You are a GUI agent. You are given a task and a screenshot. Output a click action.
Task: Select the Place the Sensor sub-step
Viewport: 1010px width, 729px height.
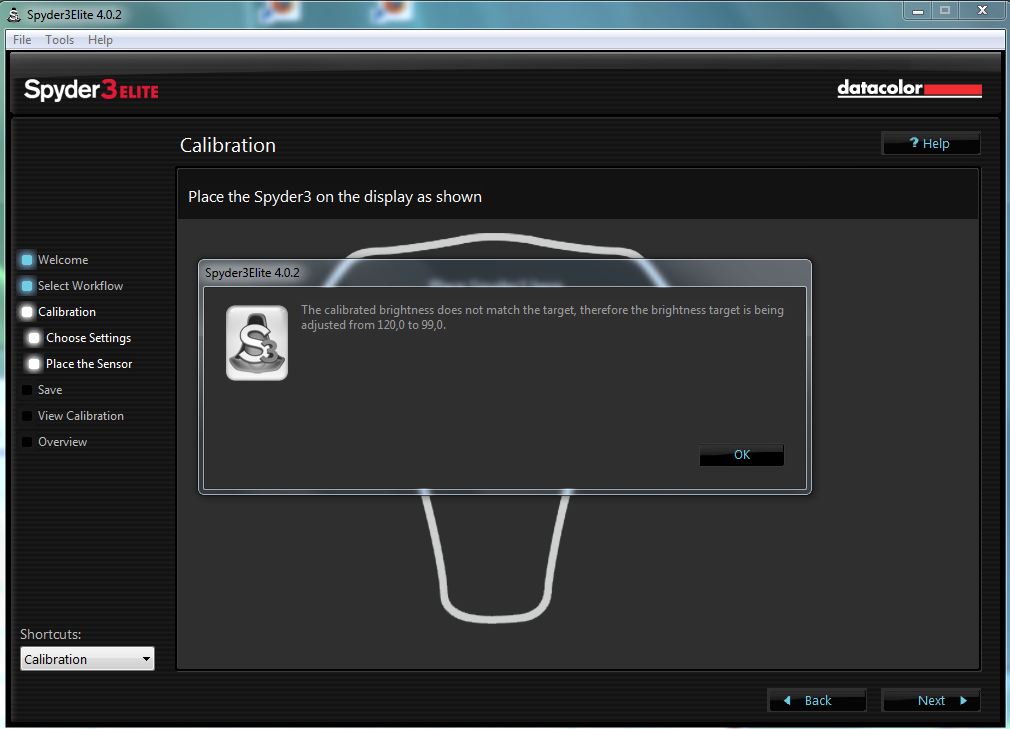pyautogui.click(x=89, y=364)
